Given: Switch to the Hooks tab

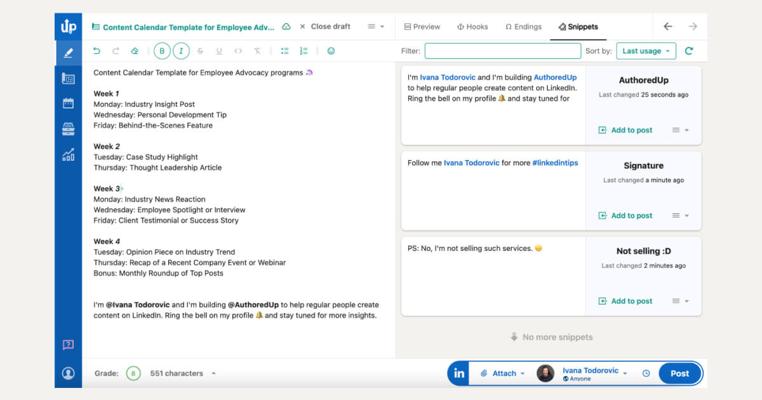Looking at the screenshot, I should pos(472,27).
